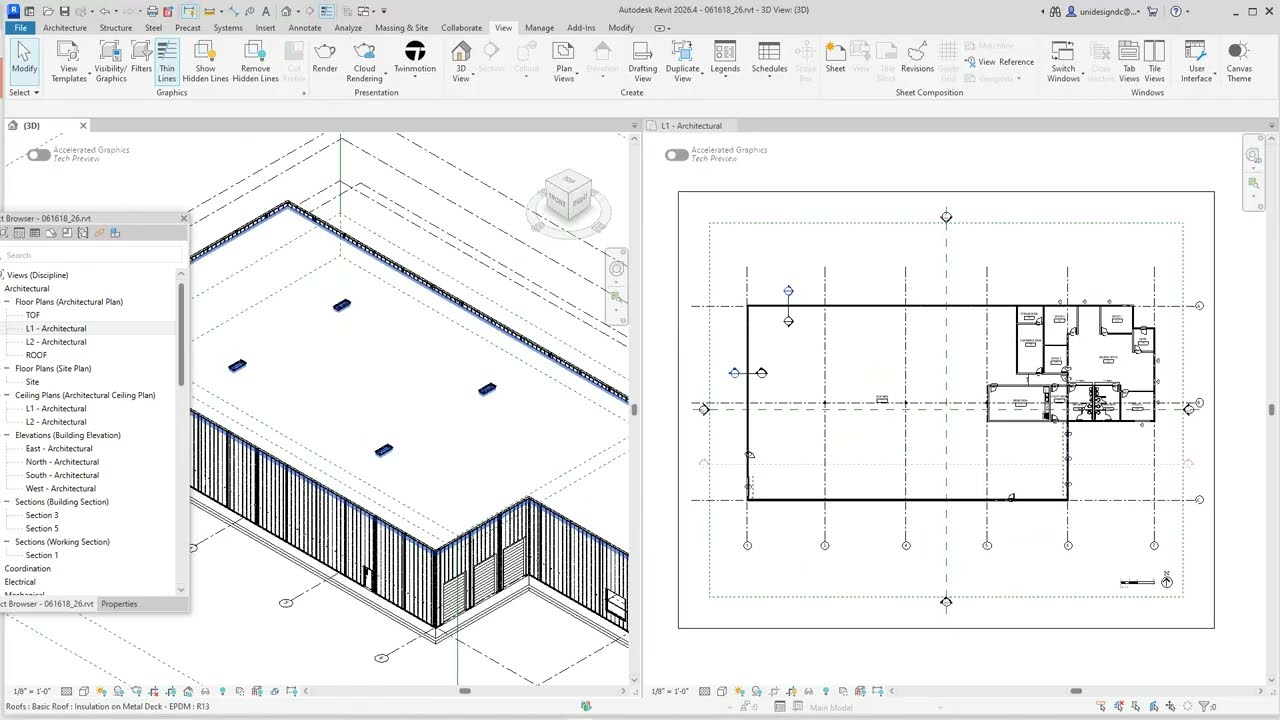Open Switch Windows dropdown
The height and width of the screenshot is (720, 1280).
click(x=1063, y=61)
